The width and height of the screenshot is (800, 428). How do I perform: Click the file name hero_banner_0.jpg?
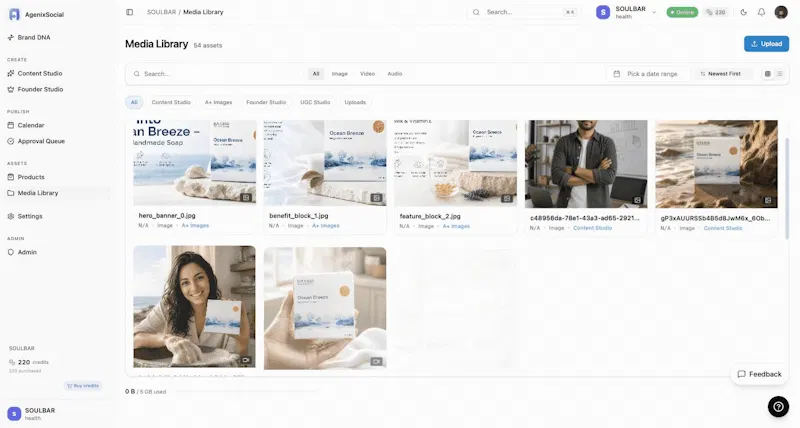(x=167, y=215)
